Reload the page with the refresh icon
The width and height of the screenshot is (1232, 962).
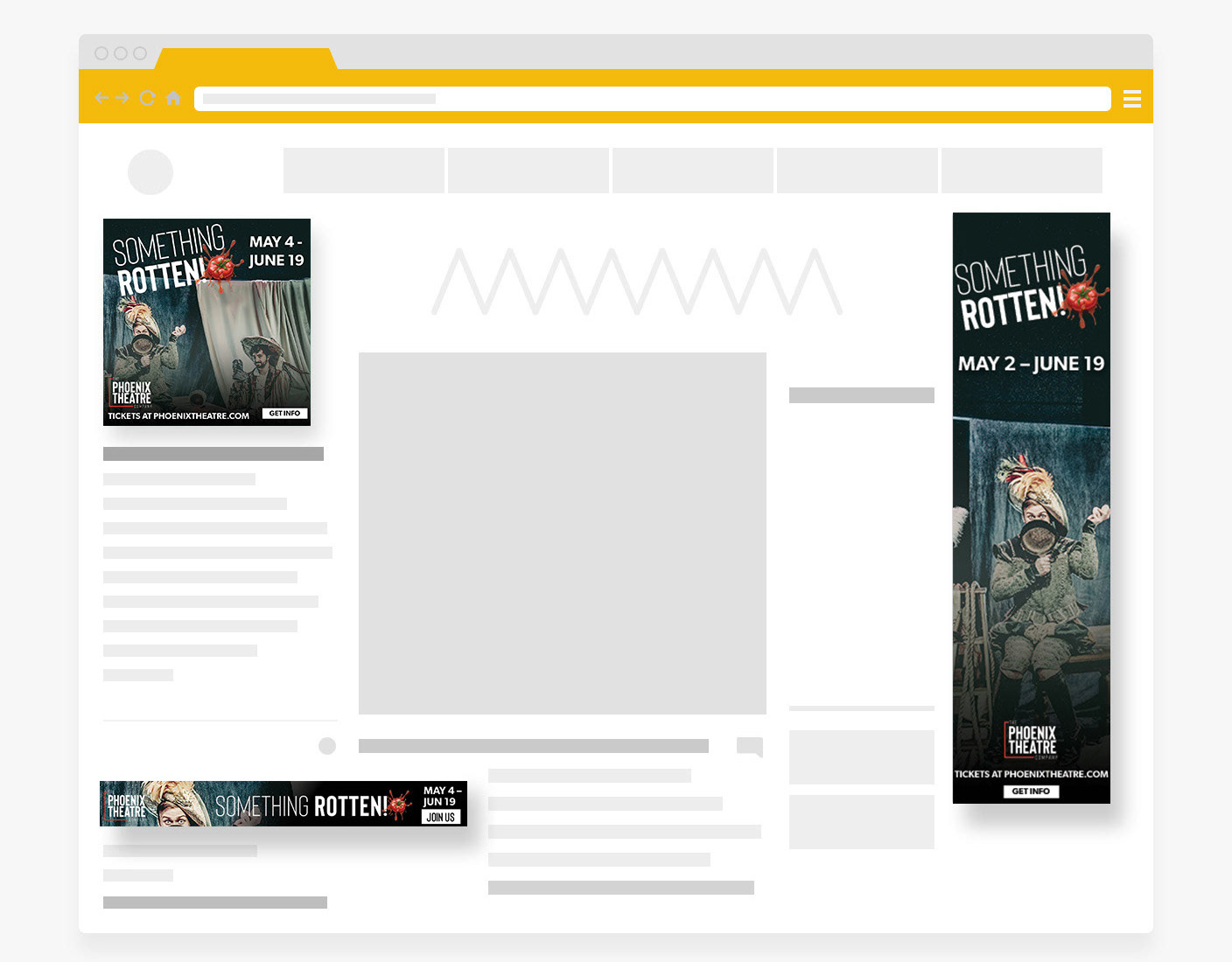tap(147, 98)
